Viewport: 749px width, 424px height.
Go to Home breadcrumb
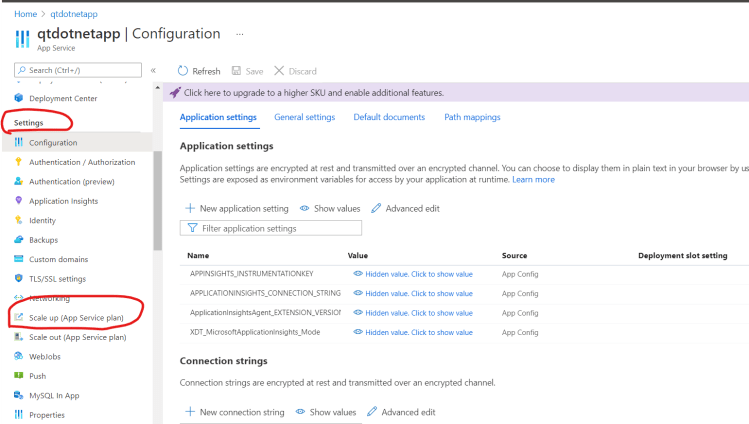pyautogui.click(x=25, y=14)
